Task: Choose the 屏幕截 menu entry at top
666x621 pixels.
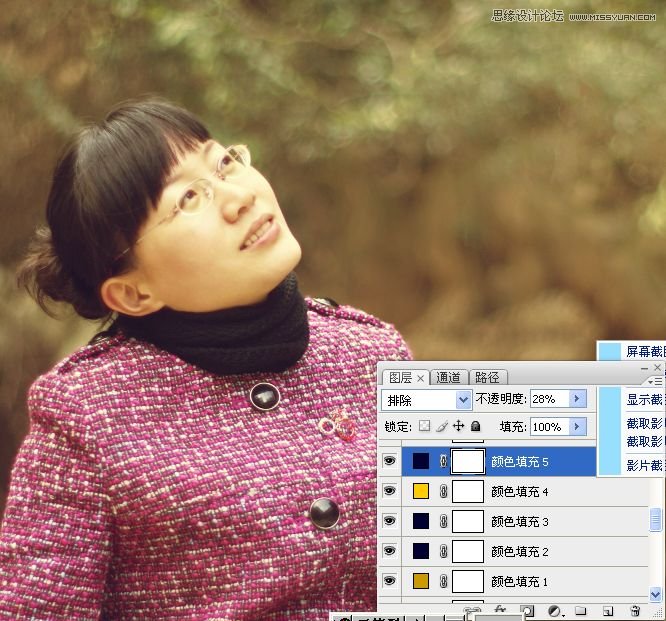Action: tap(645, 351)
